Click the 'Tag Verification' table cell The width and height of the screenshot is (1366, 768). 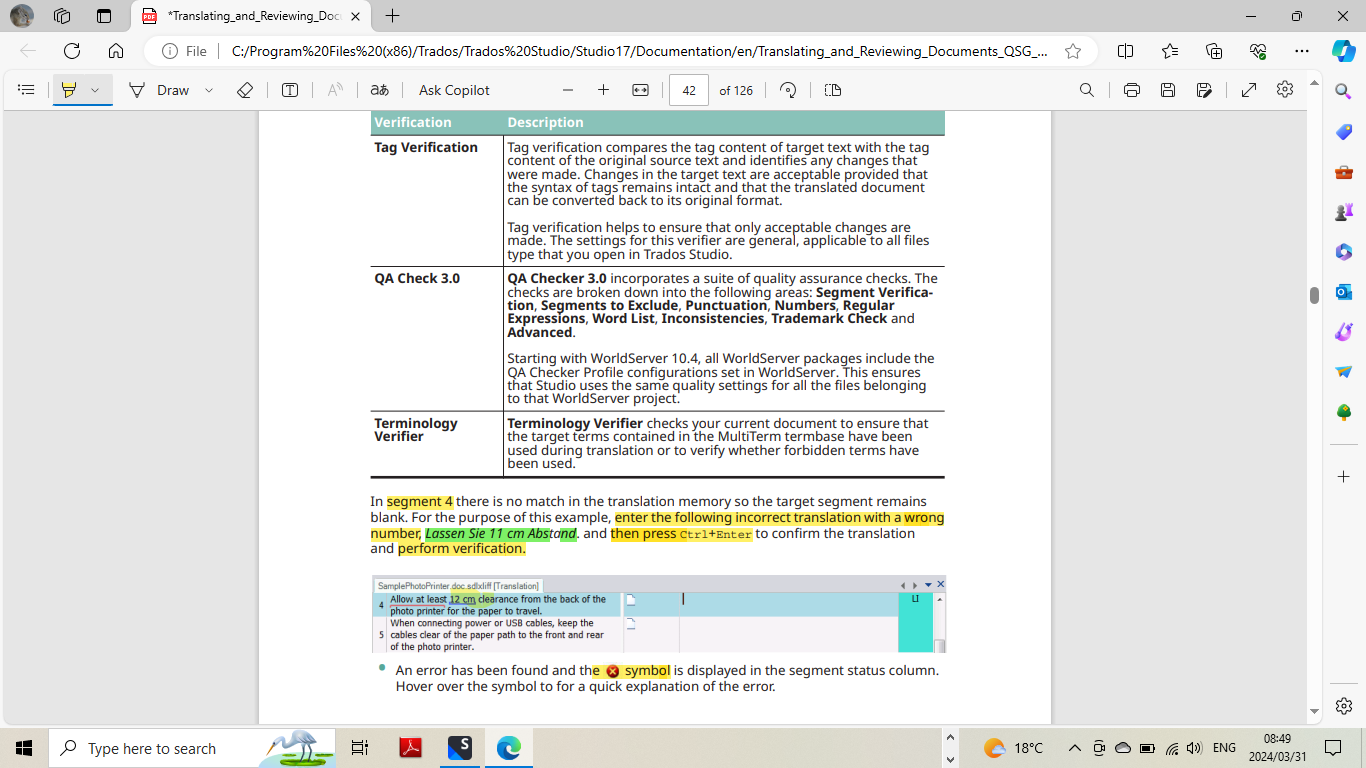437,201
